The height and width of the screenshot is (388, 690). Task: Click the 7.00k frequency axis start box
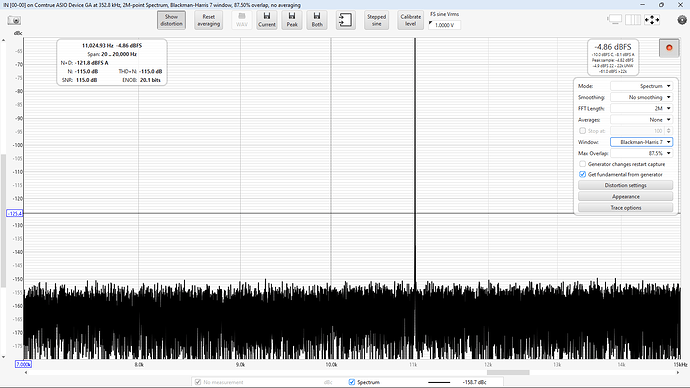pos(23,364)
